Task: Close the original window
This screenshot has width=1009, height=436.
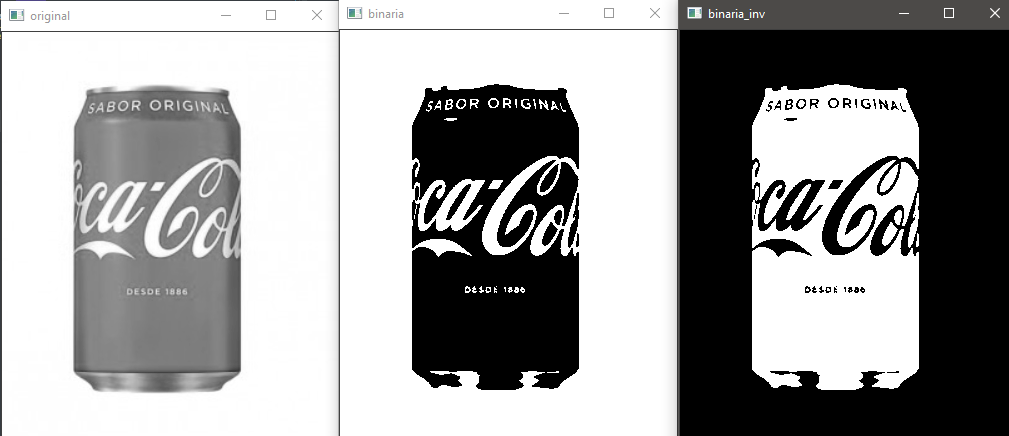Action: coord(317,15)
